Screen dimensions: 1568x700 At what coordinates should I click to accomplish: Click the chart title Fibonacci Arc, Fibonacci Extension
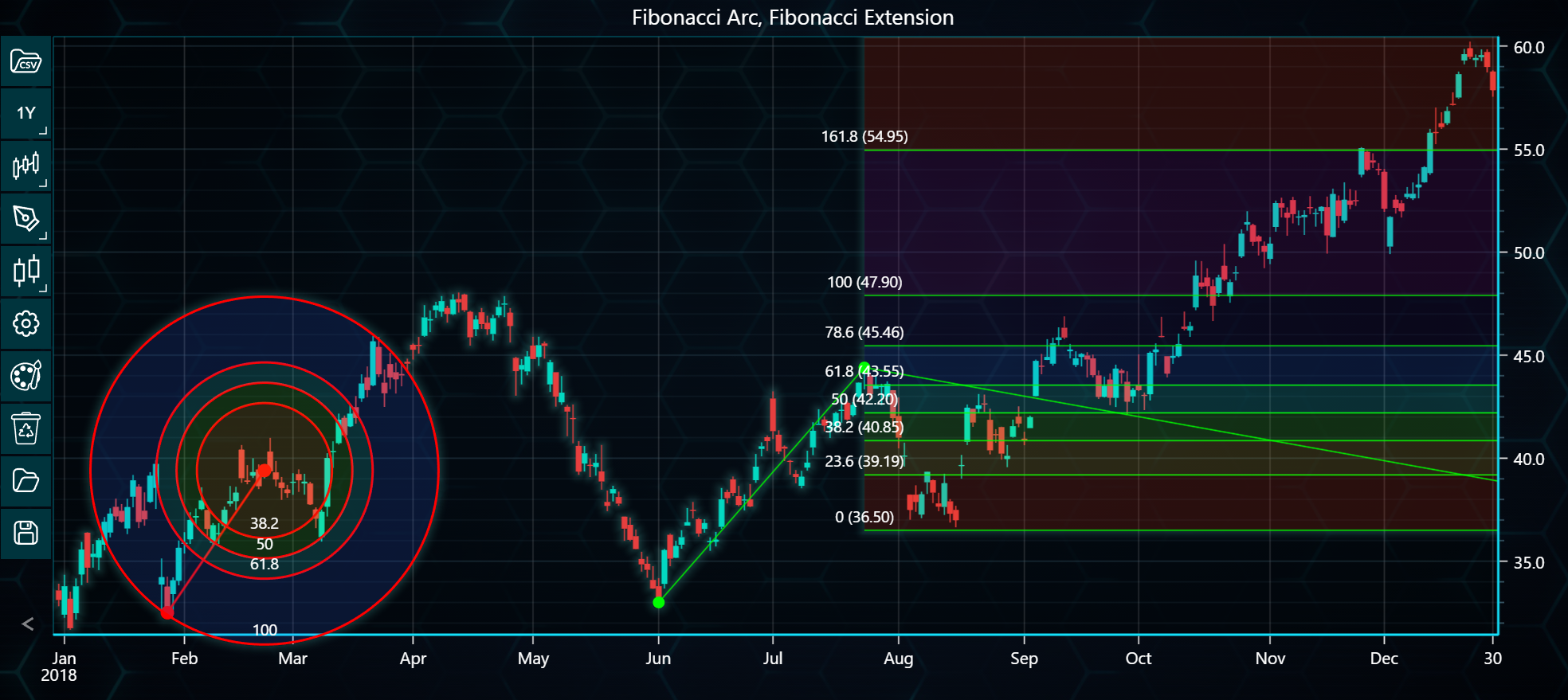click(x=793, y=18)
